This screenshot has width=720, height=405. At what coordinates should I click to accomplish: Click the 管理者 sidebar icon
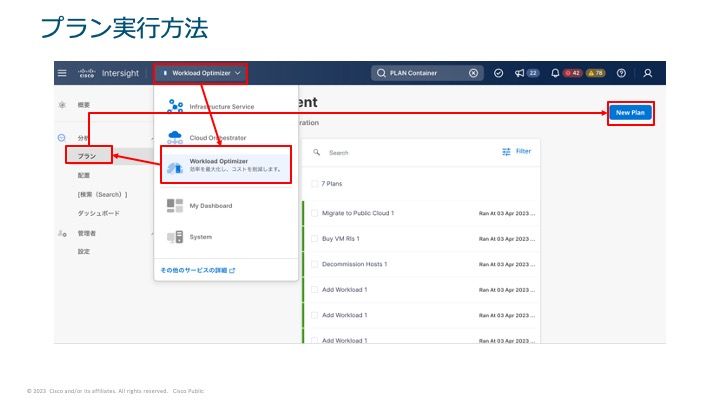[62, 233]
